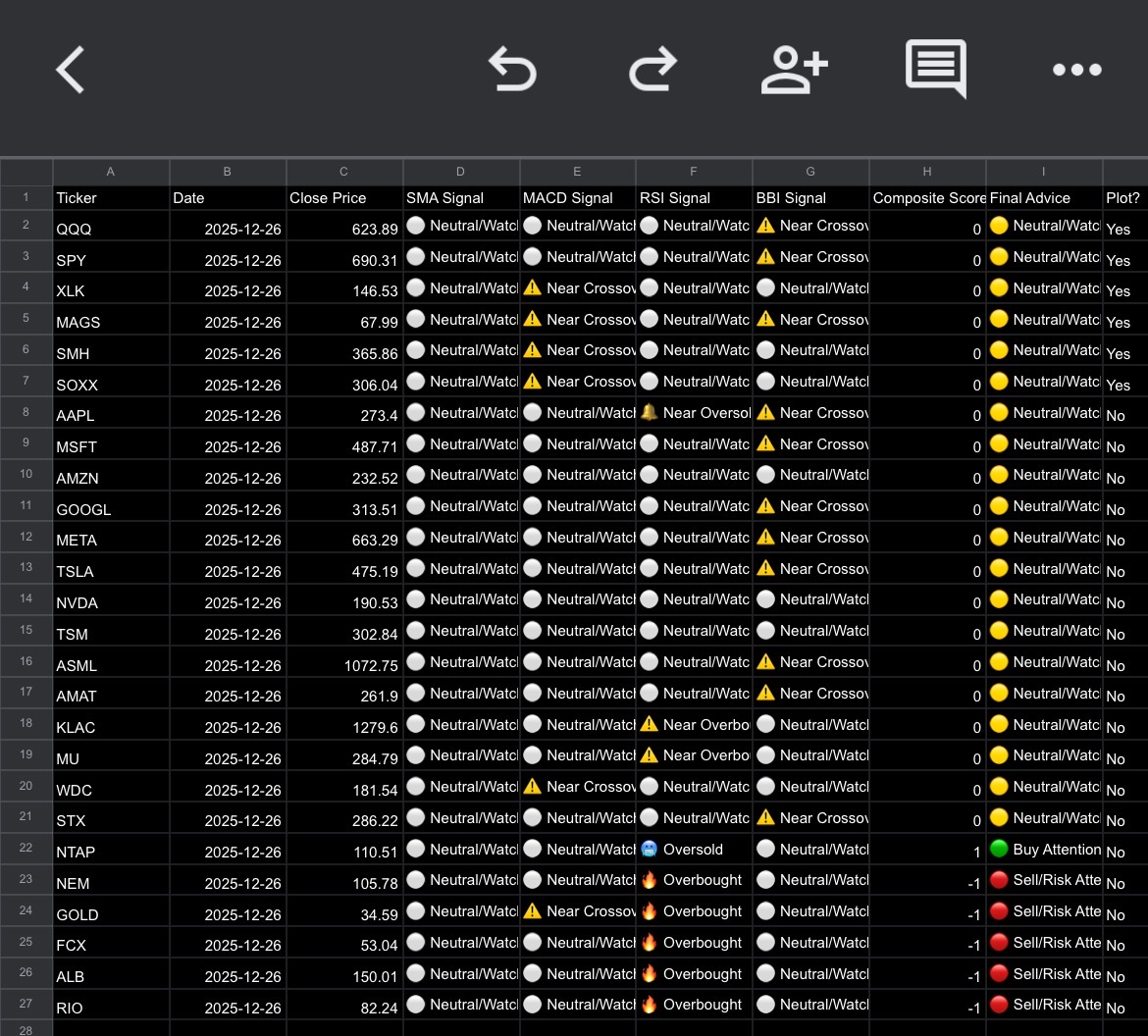Select the QQQ ticker cell
The image size is (1148, 1036).
coord(111,226)
